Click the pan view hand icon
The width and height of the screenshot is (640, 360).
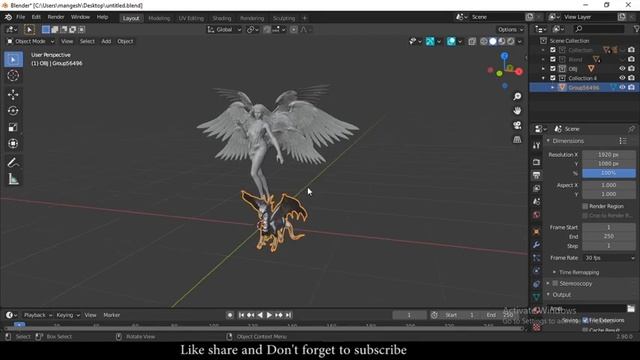[x=517, y=111]
